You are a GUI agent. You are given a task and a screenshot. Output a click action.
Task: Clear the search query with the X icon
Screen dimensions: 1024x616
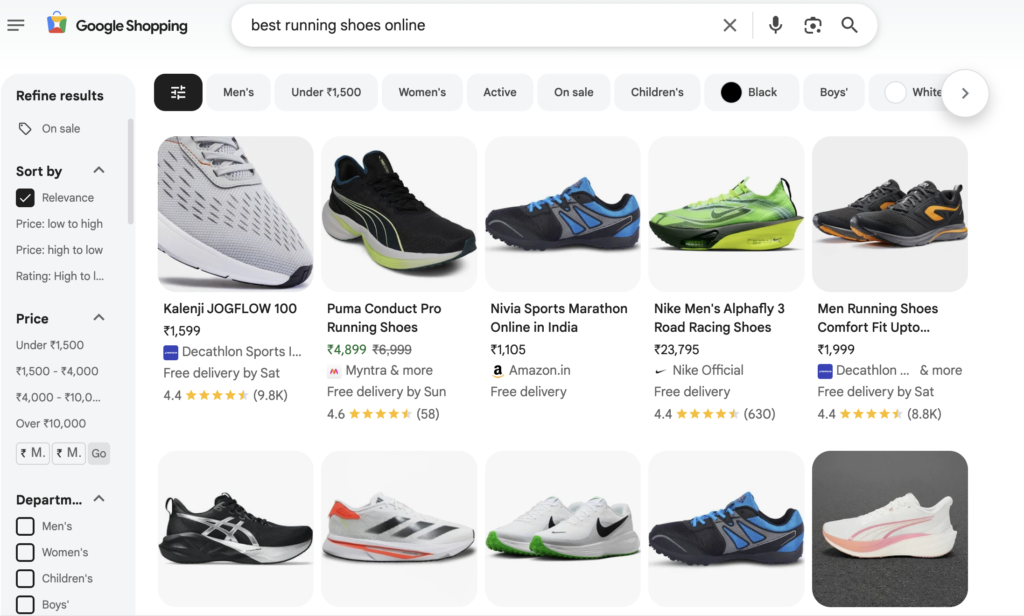(729, 25)
